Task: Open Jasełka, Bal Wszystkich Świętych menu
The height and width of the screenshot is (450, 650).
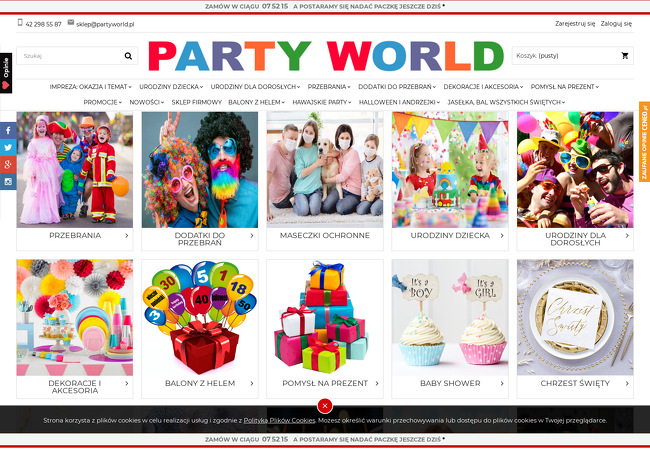Action: [x=506, y=102]
